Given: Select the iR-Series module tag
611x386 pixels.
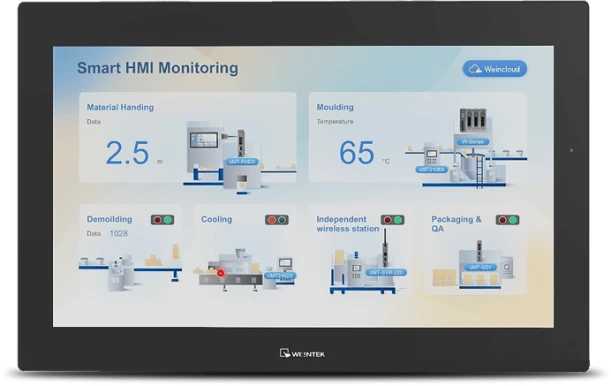Looking at the screenshot, I should 473,142.
